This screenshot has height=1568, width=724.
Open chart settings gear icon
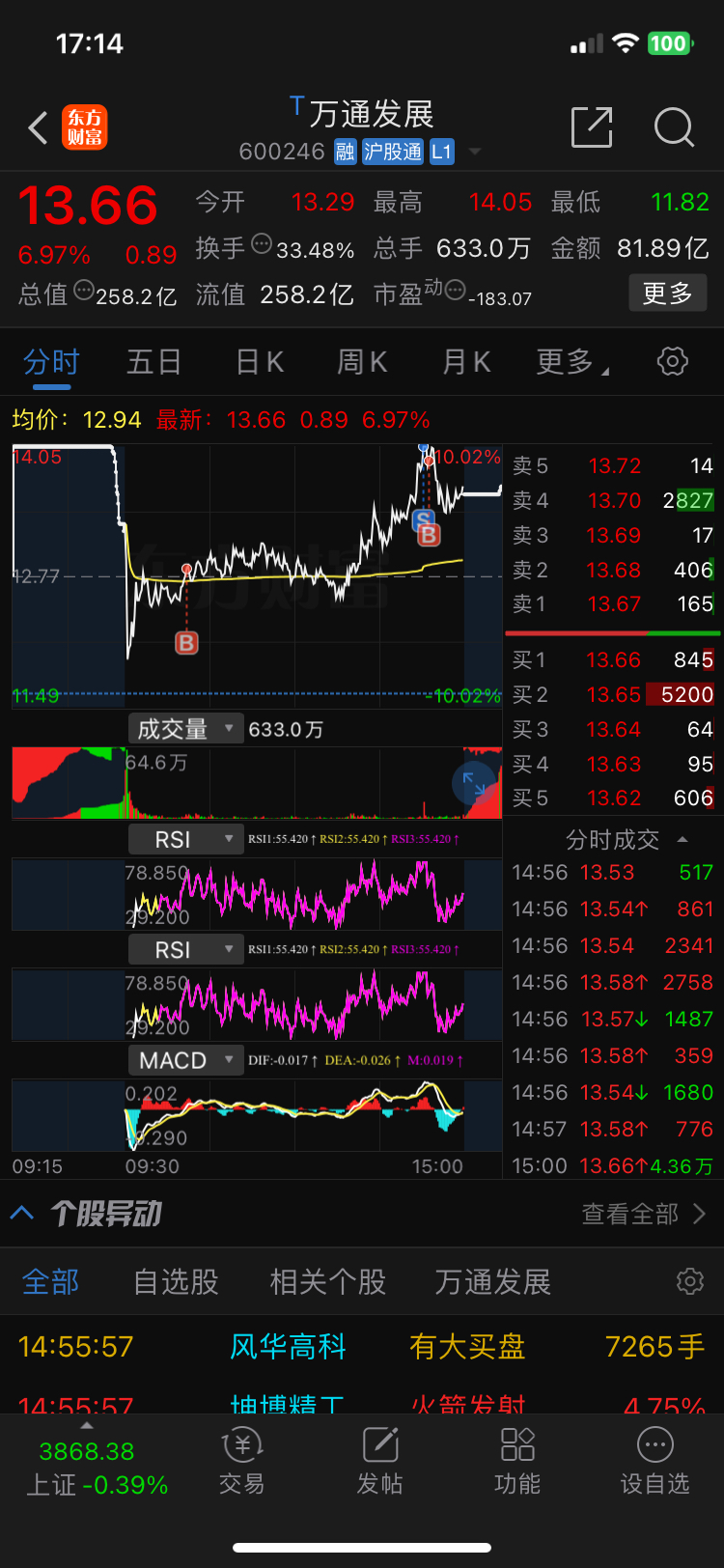tap(673, 361)
